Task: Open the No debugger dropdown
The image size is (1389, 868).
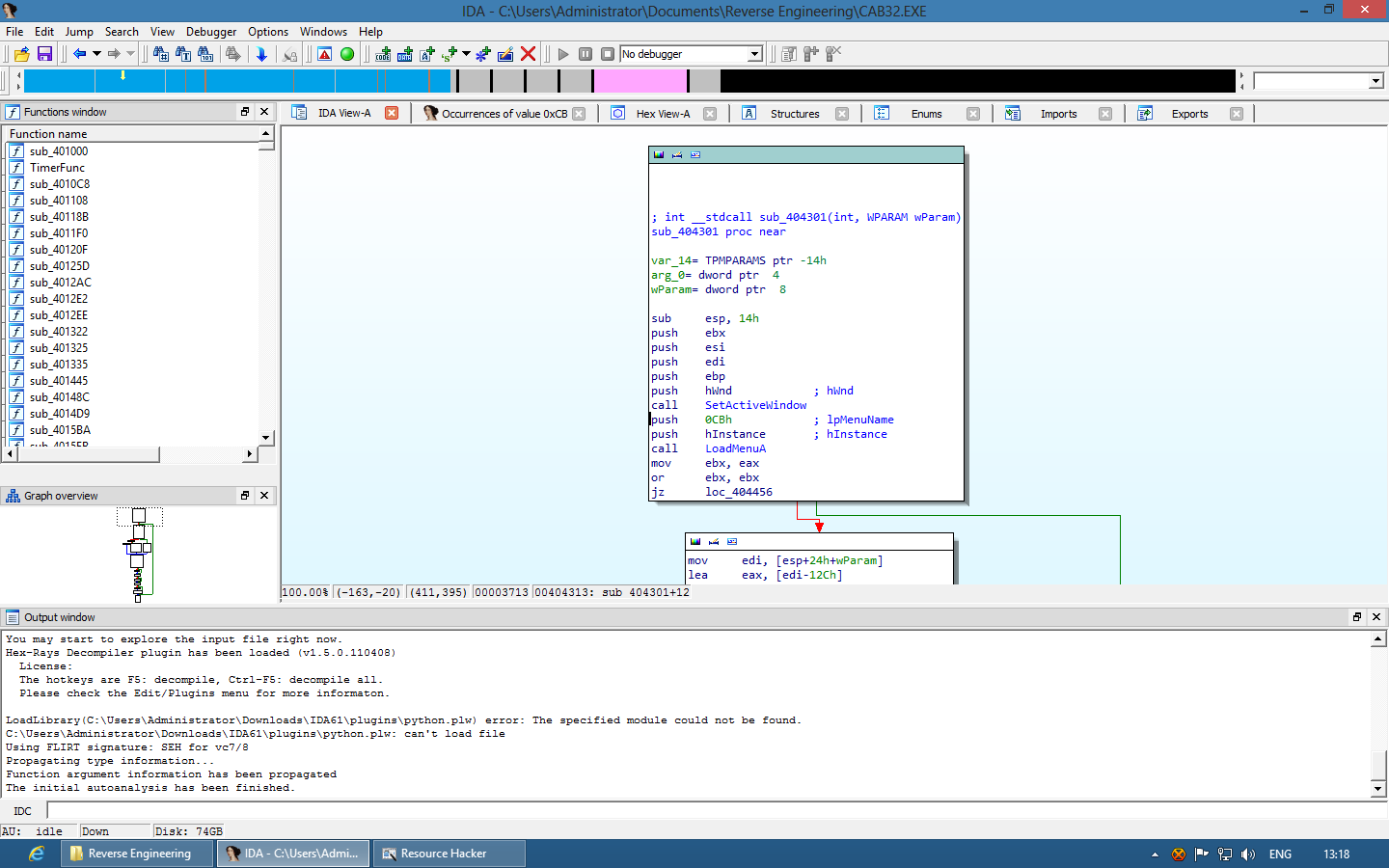Action: pyautogui.click(x=755, y=54)
